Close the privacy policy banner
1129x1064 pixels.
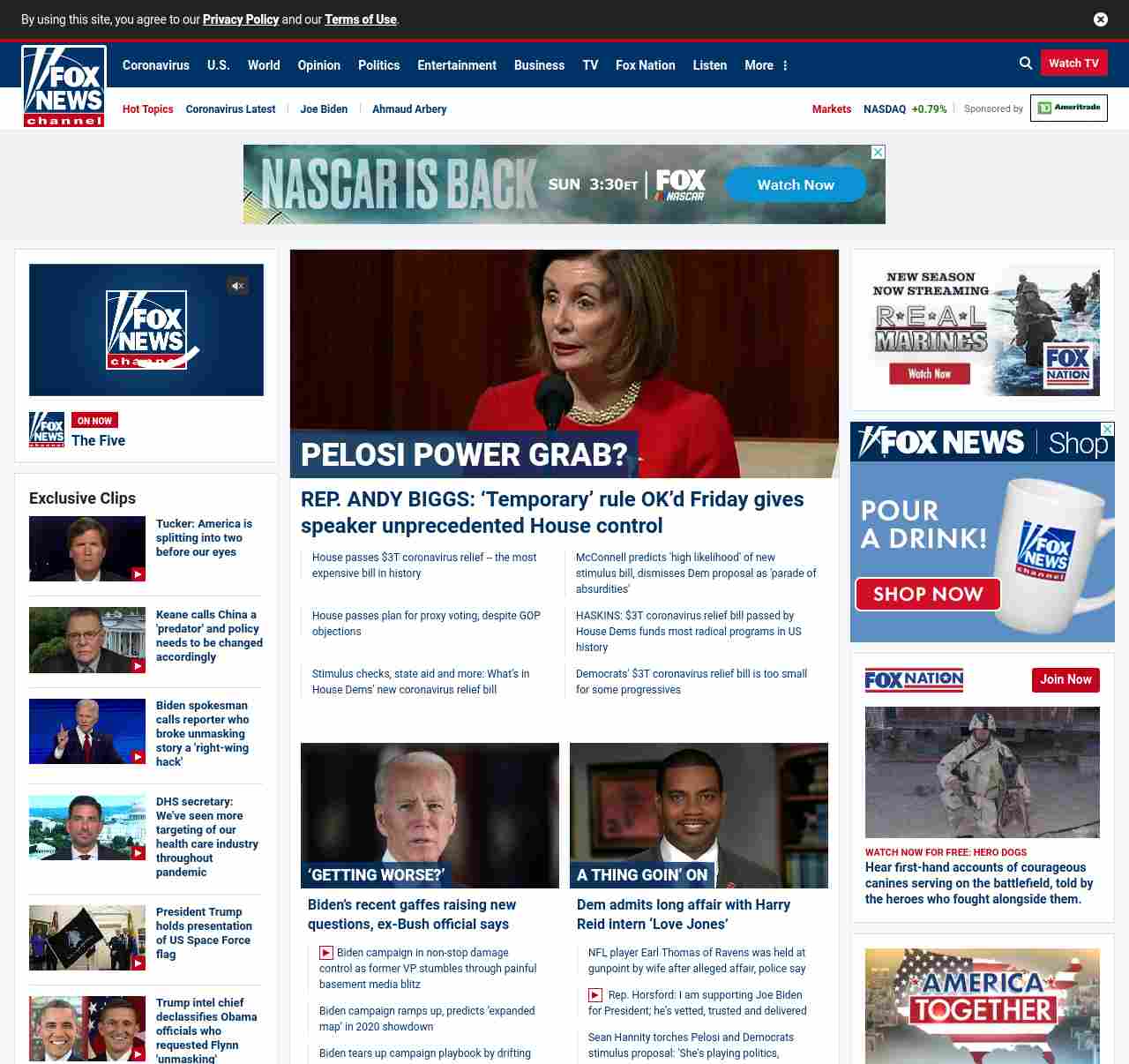tap(1101, 19)
